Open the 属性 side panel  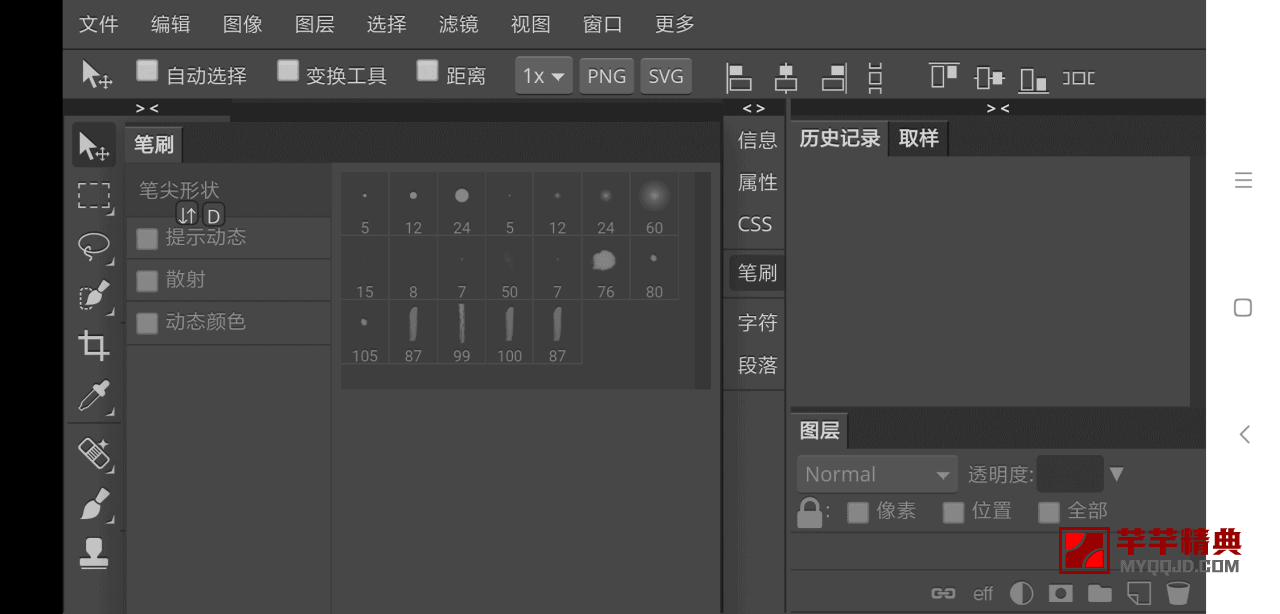[x=757, y=183]
